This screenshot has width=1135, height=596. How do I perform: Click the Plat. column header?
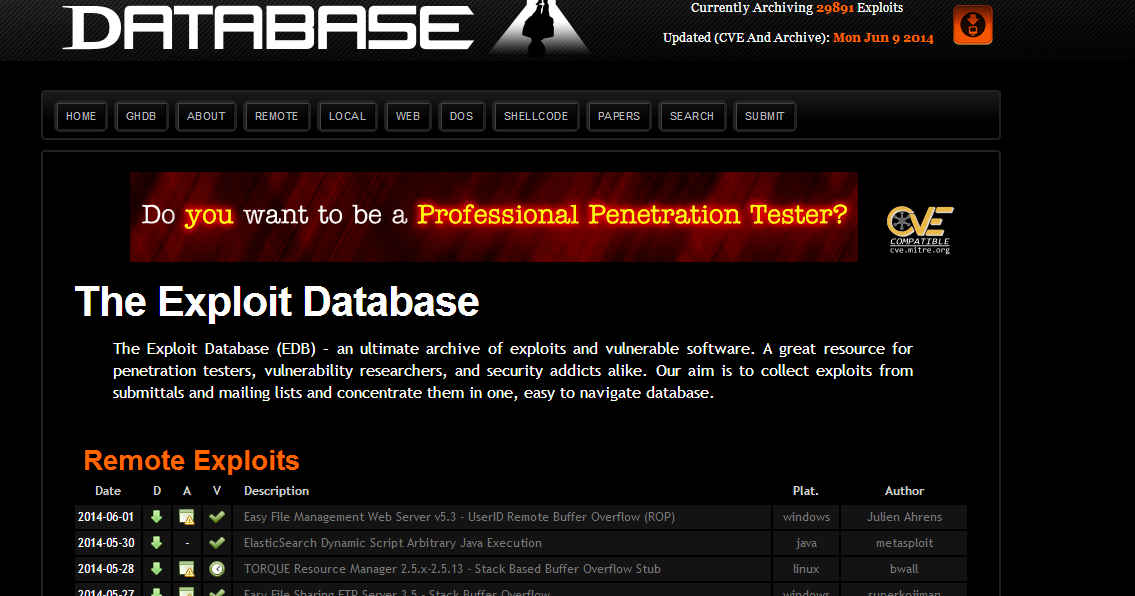(x=806, y=491)
